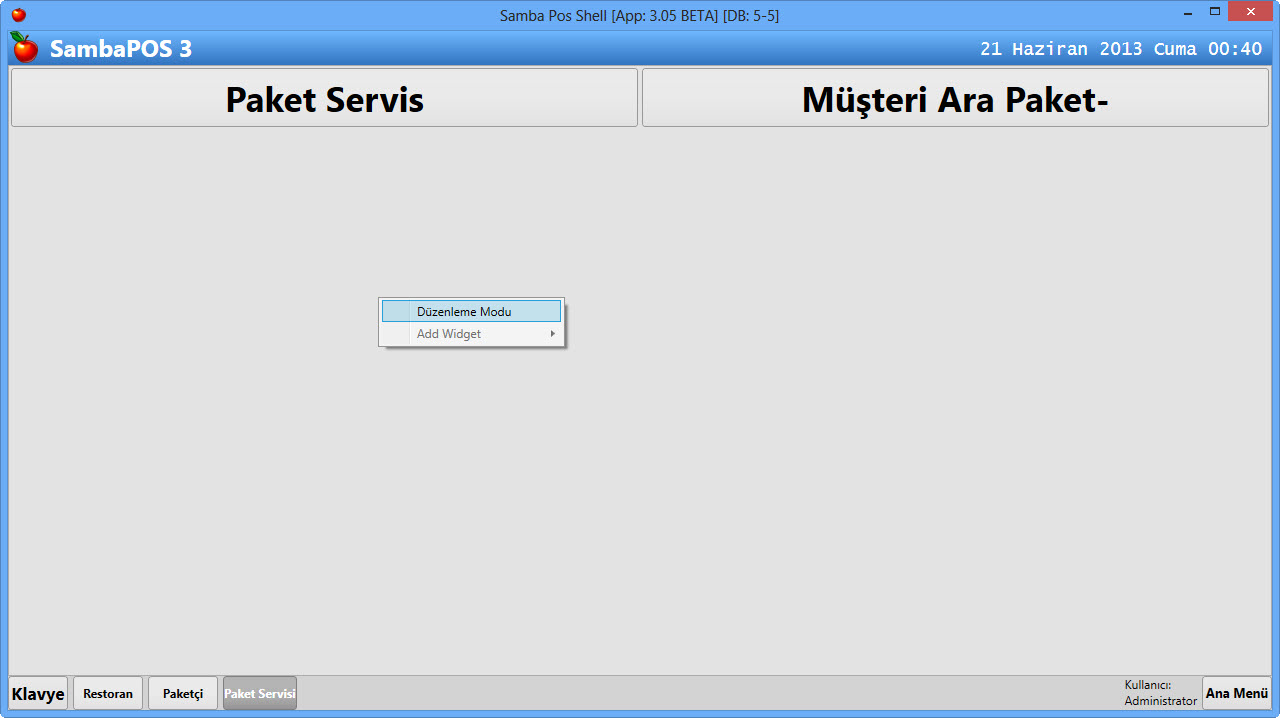
Task: Click the divider between header buttons
Action: [640, 97]
